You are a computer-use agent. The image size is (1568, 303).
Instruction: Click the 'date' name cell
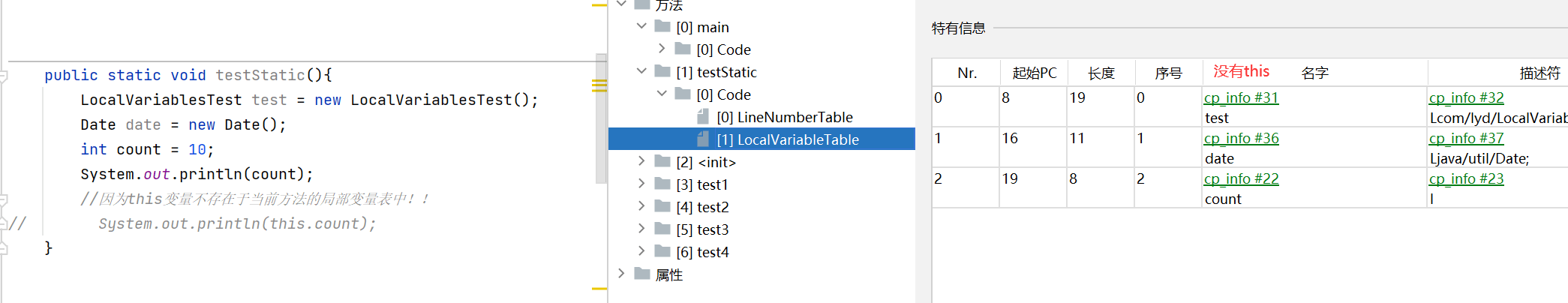[1219, 158]
